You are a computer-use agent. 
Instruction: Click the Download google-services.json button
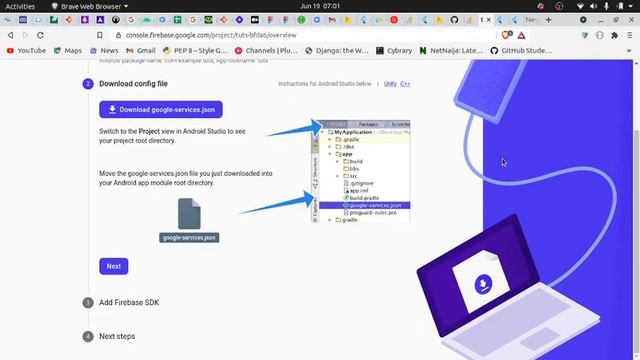161,109
